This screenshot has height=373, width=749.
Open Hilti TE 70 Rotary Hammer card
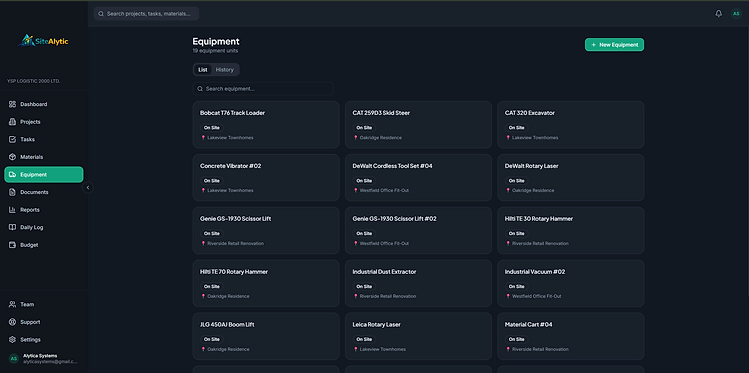click(x=266, y=283)
